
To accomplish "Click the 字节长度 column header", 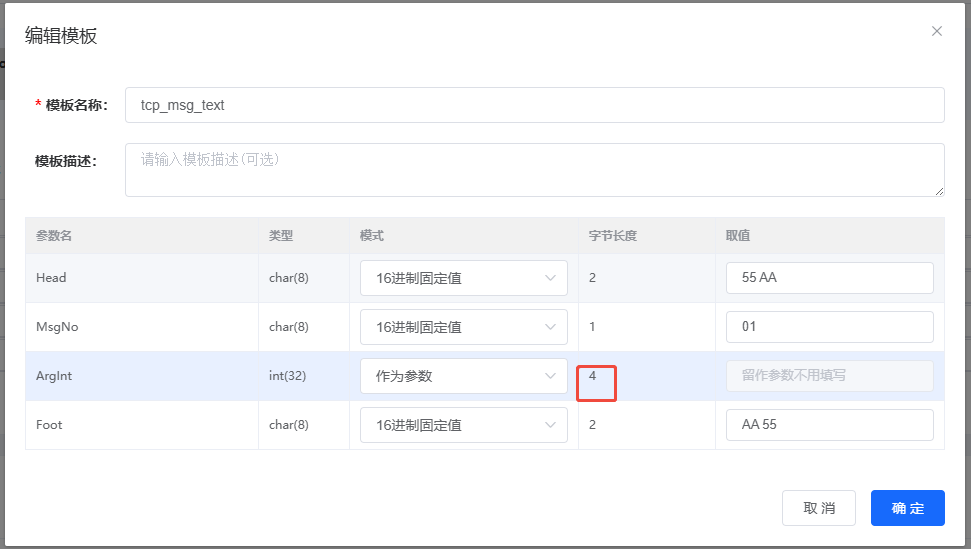I will click(612, 236).
